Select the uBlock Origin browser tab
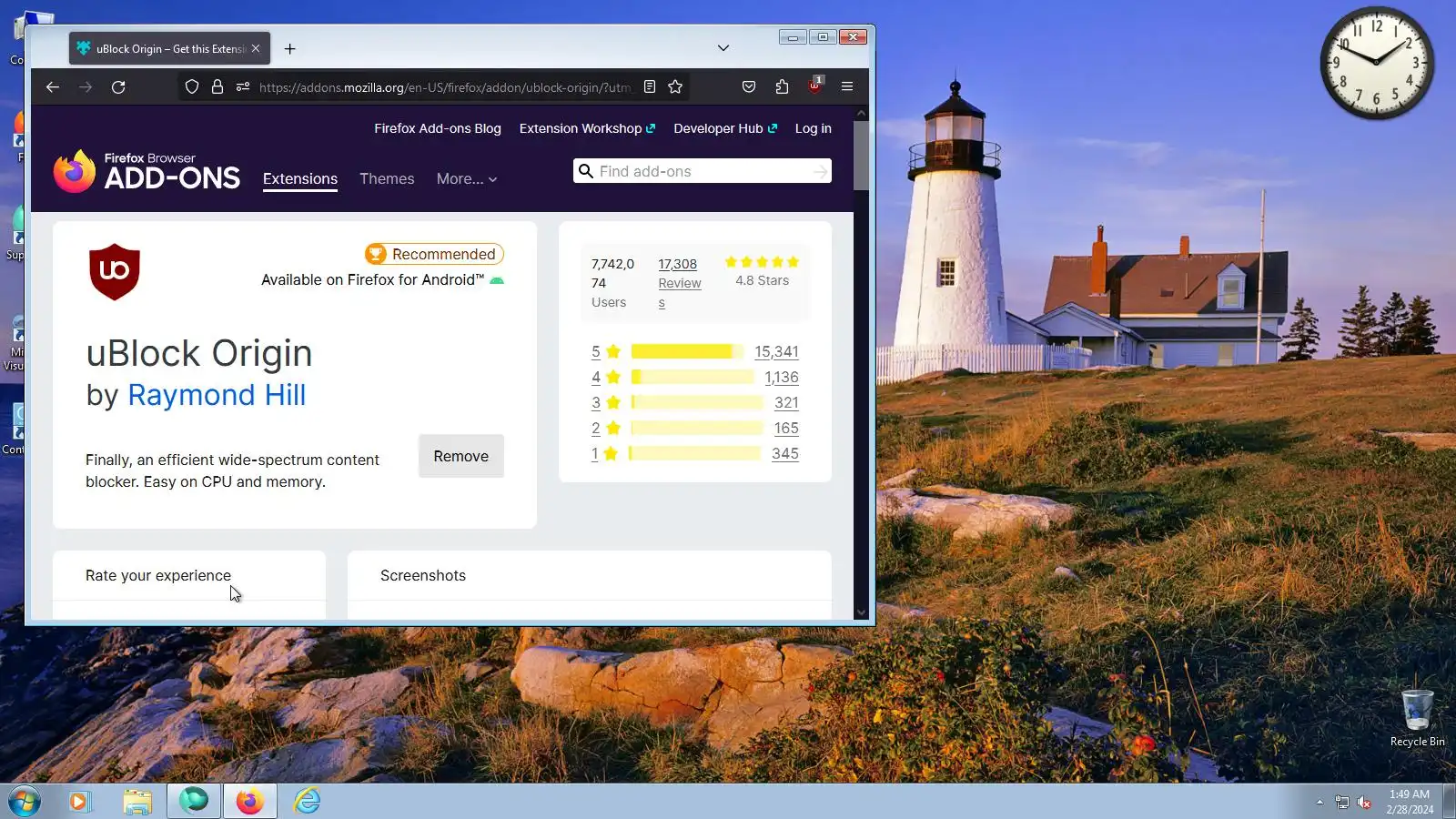Image resolution: width=1456 pixels, height=819 pixels. pos(169,49)
